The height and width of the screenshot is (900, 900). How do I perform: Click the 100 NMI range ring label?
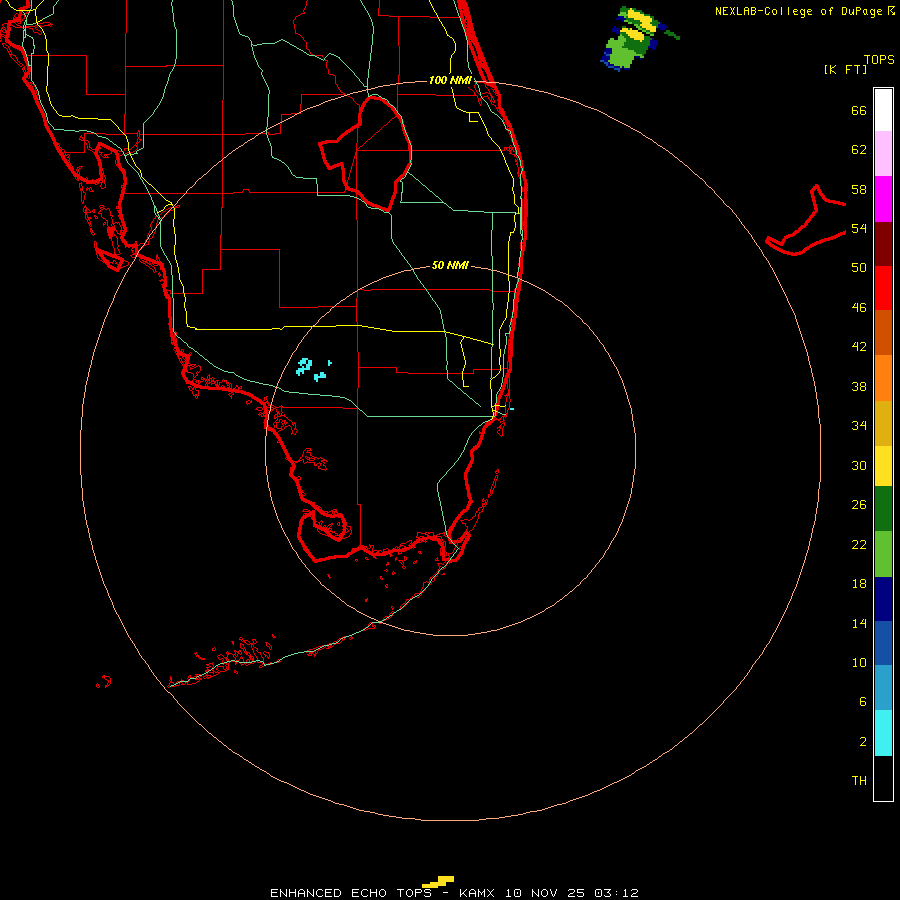pyautogui.click(x=450, y=80)
